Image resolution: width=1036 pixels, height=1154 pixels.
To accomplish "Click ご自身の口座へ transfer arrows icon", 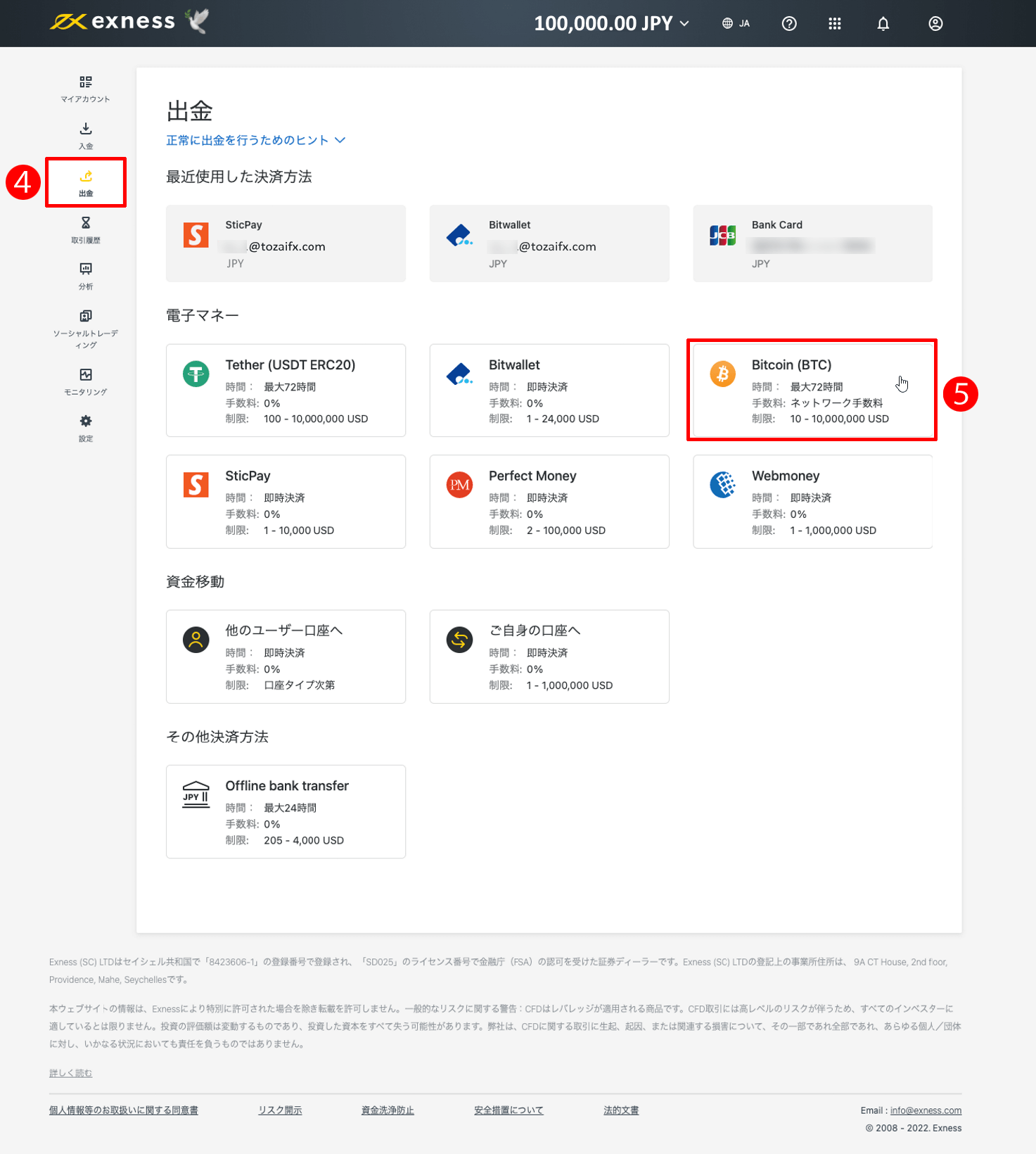I will click(x=460, y=640).
